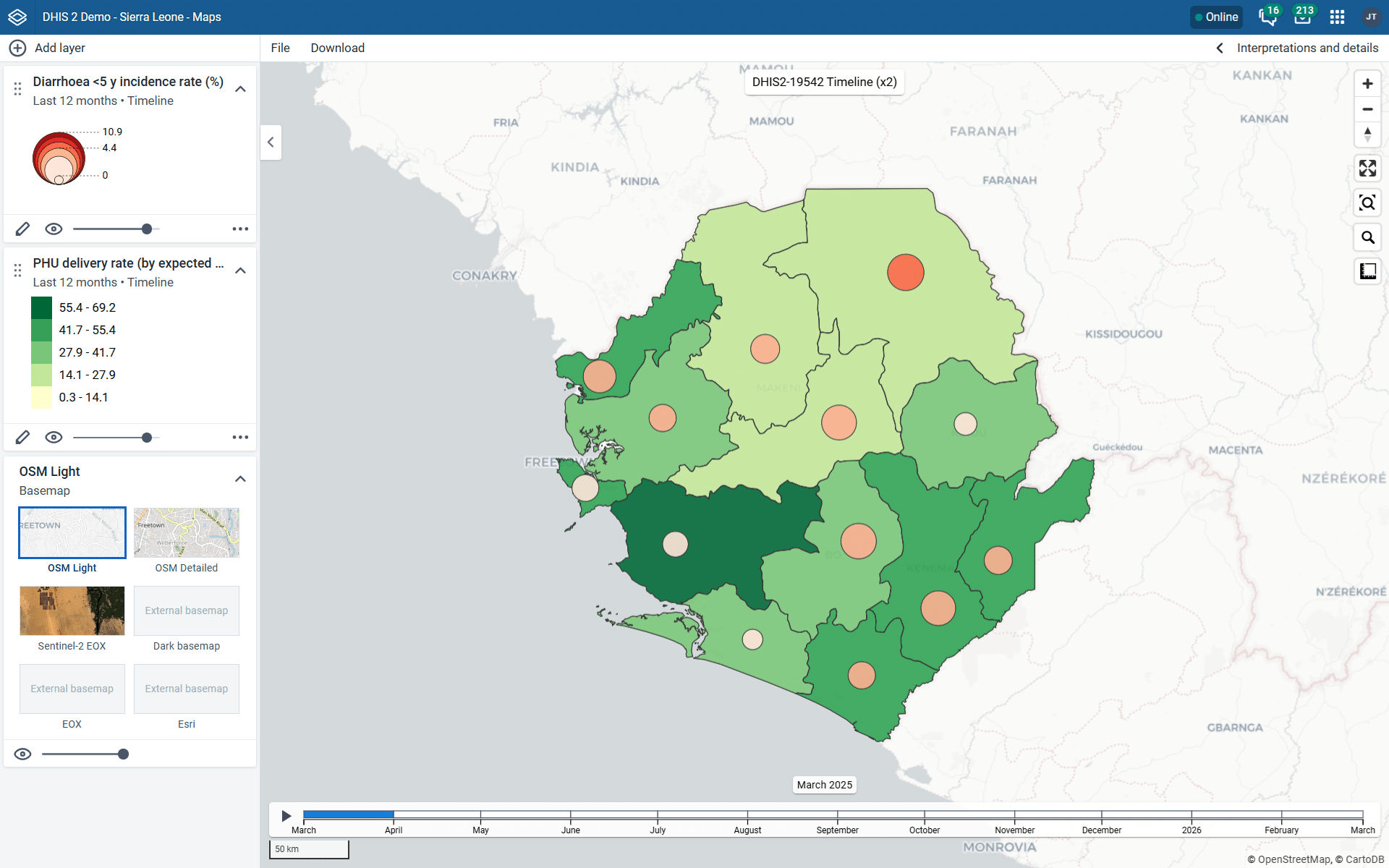
Task: Play the timeline animation
Action: point(286,816)
